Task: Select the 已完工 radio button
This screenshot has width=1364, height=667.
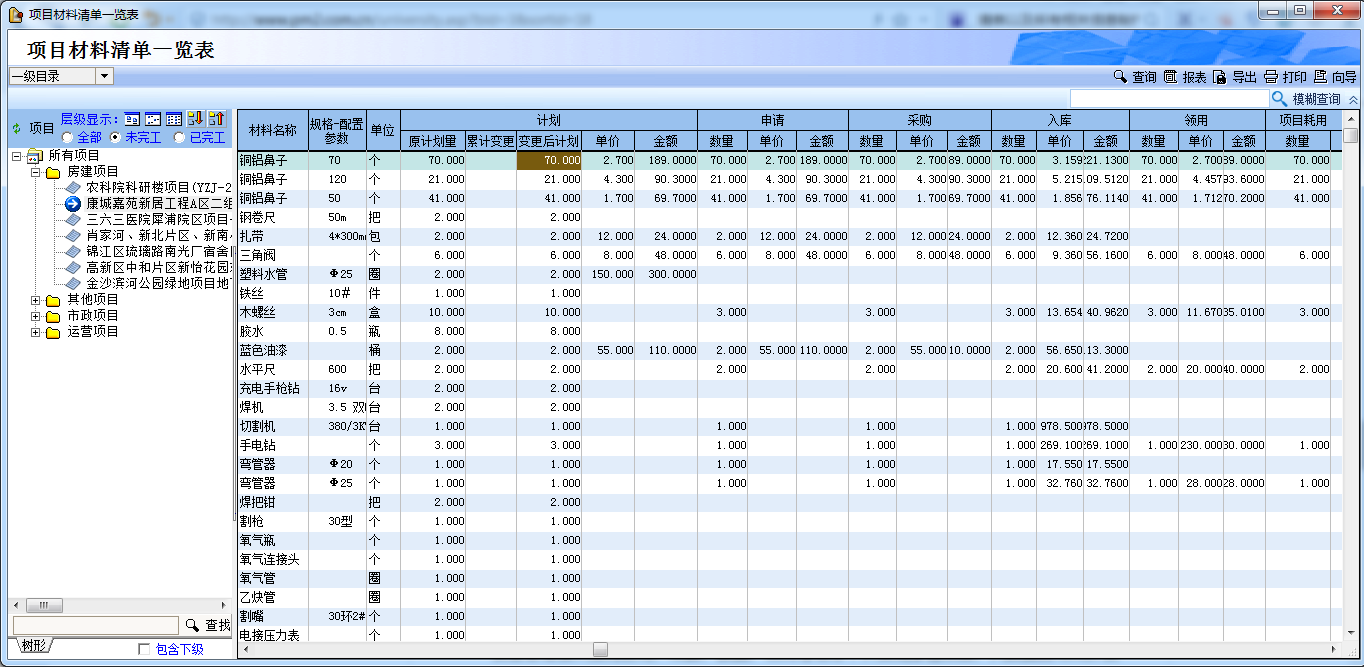Action: coord(179,137)
